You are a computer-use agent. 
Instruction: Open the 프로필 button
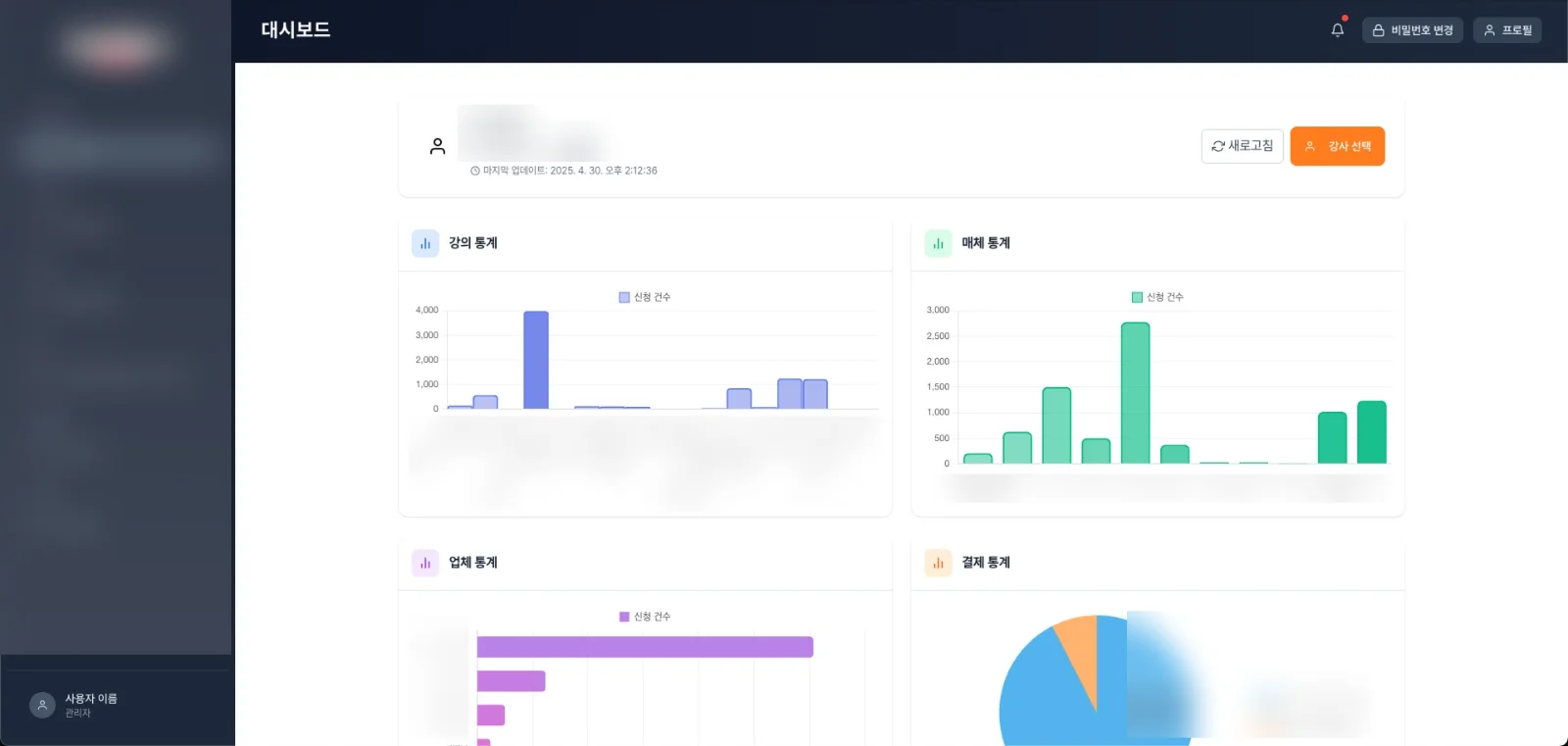[x=1507, y=30]
